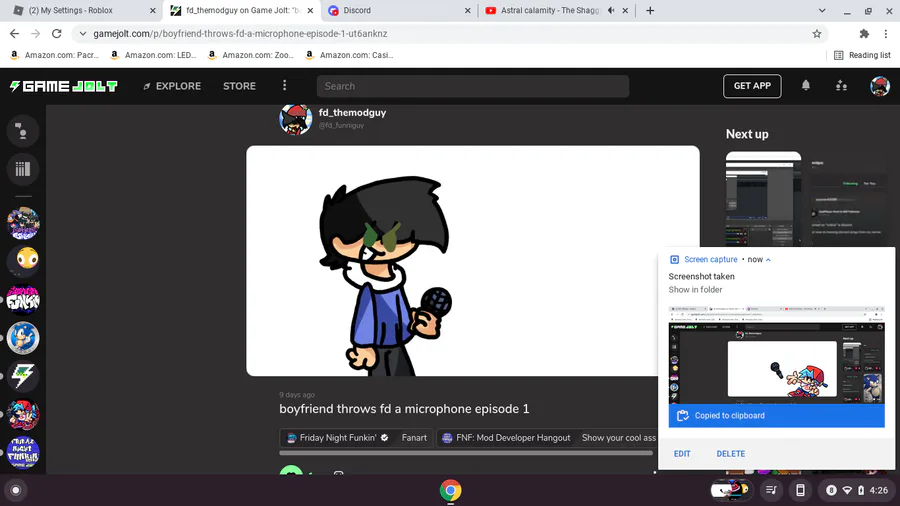Open the media controls shelf icon

(x=771, y=490)
